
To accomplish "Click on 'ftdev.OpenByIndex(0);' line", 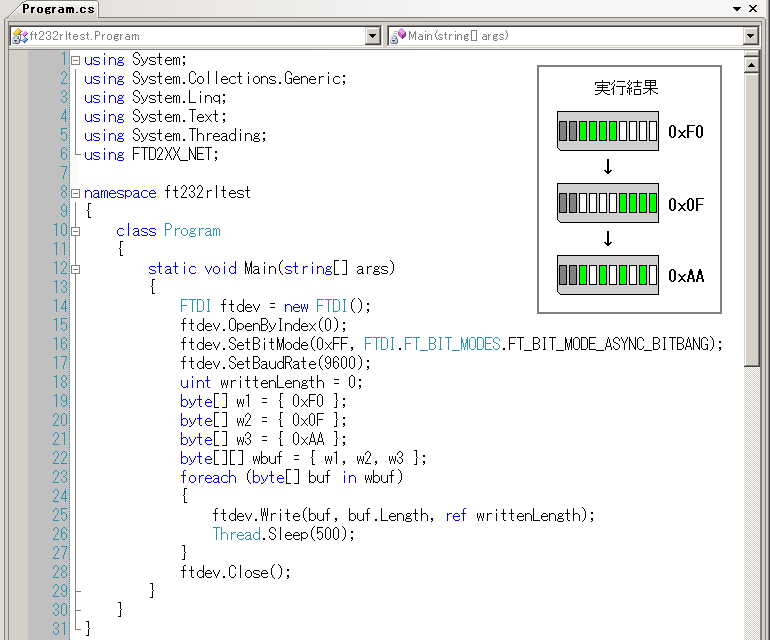I will coord(263,326).
